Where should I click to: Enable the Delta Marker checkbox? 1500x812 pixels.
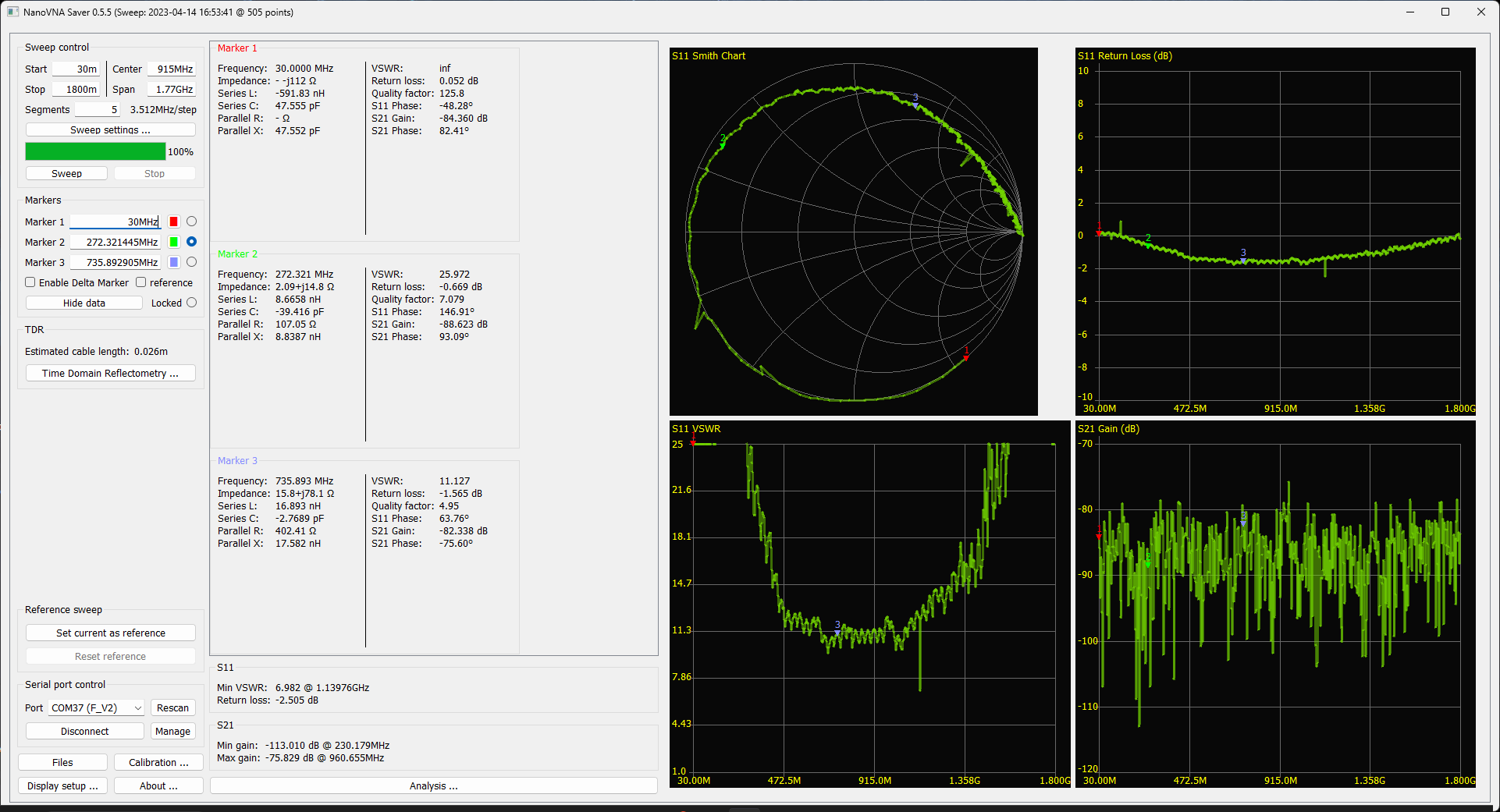pyautogui.click(x=30, y=282)
